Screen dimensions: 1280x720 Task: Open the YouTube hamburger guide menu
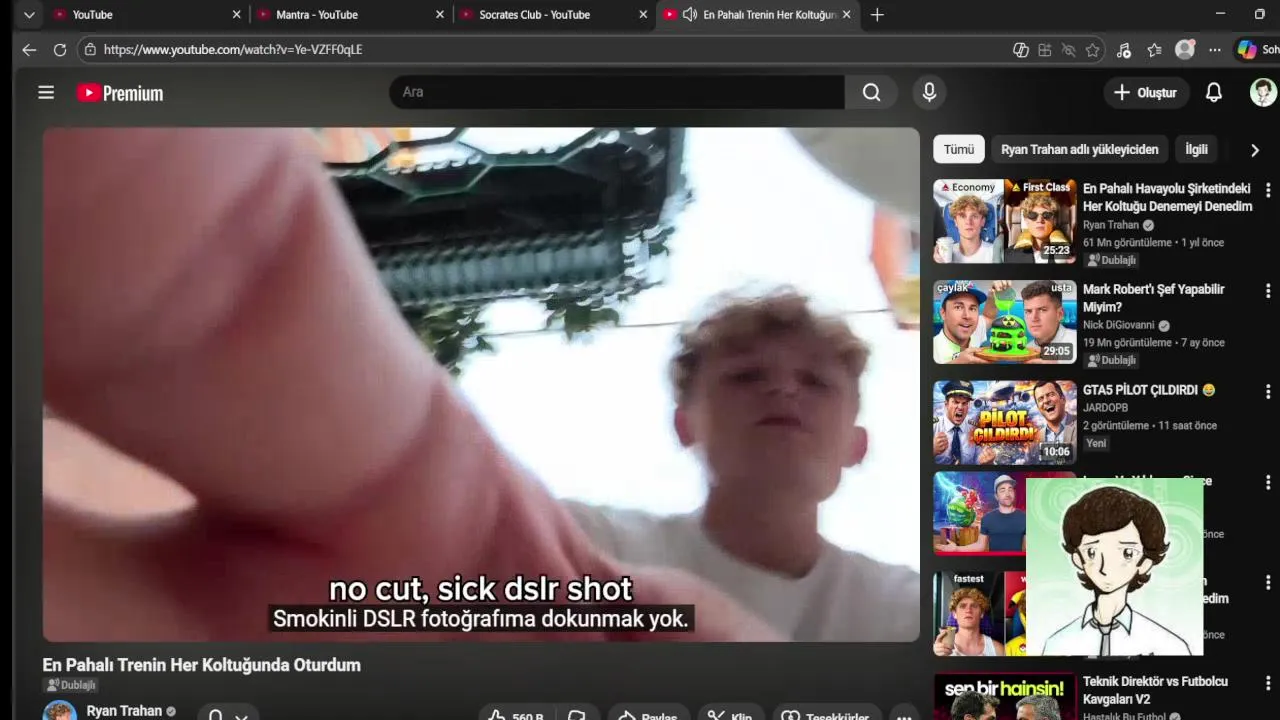pyautogui.click(x=46, y=92)
